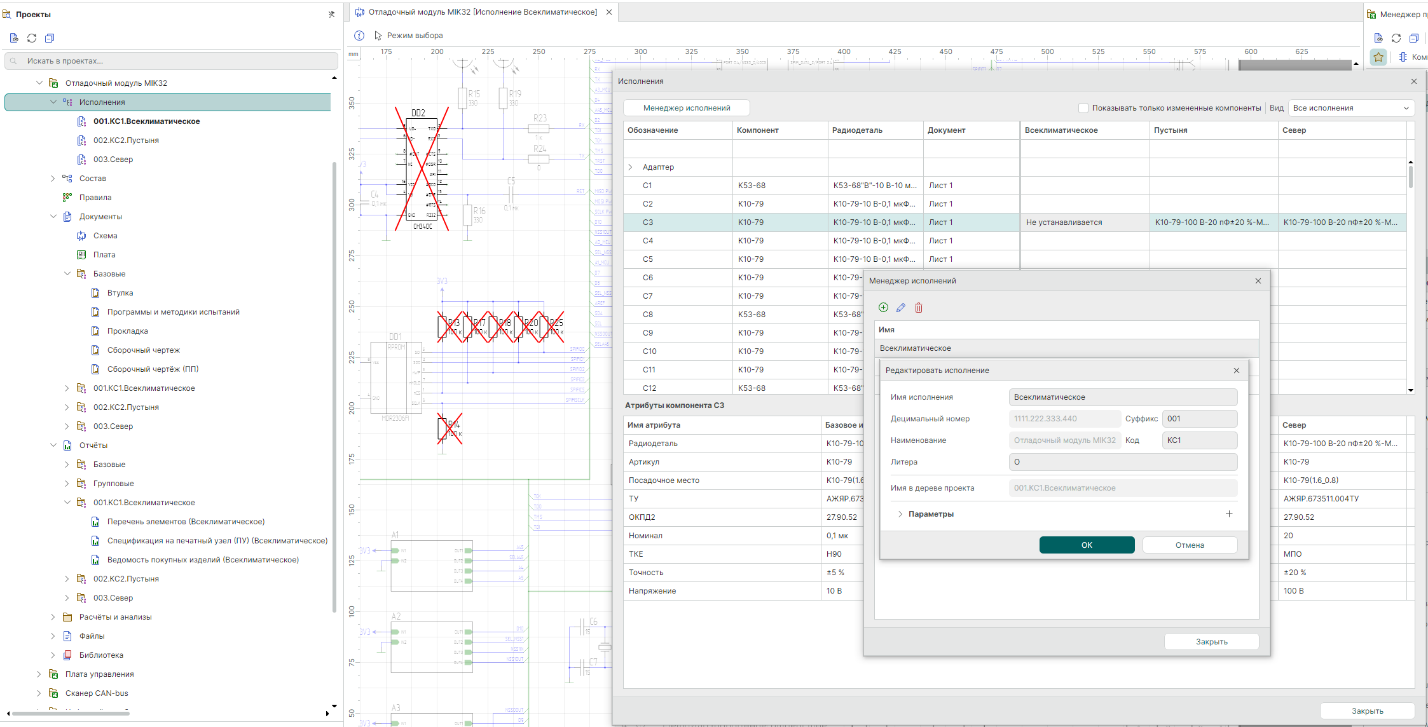The width and height of the screenshot is (1428, 727).
Task: Confirm with the OK button
Action: tap(1087, 545)
